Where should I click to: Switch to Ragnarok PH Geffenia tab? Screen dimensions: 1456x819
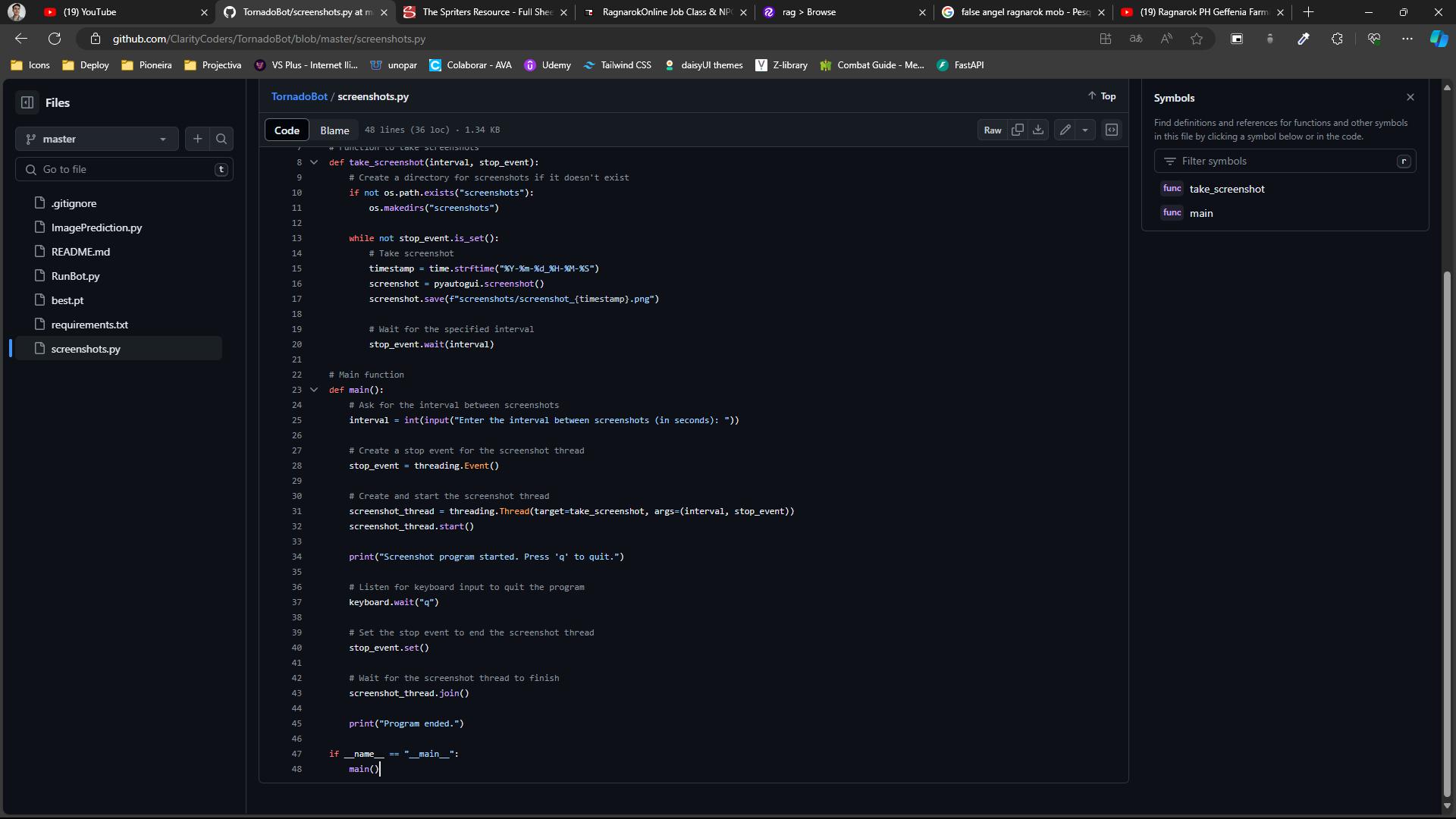click(x=1202, y=12)
